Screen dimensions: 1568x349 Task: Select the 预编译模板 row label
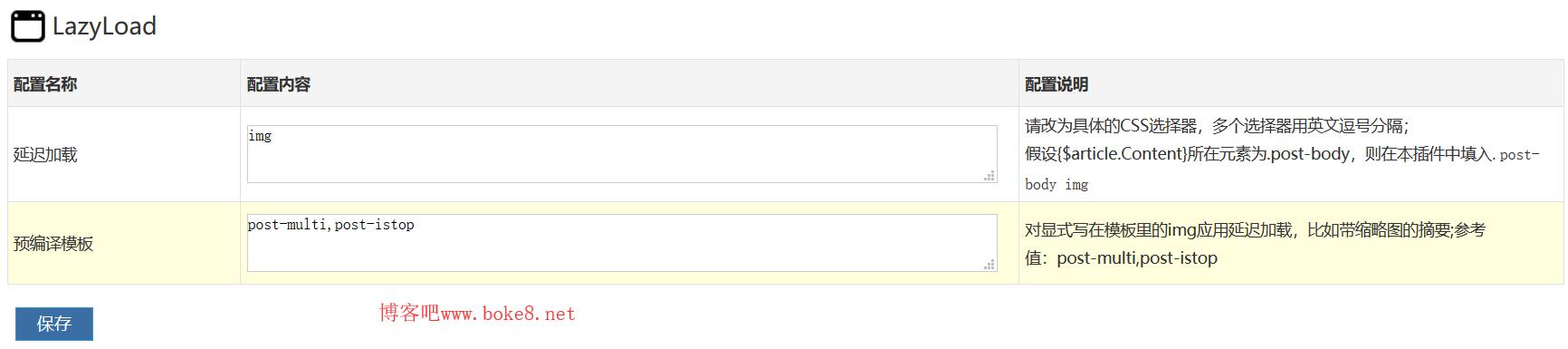click(53, 243)
